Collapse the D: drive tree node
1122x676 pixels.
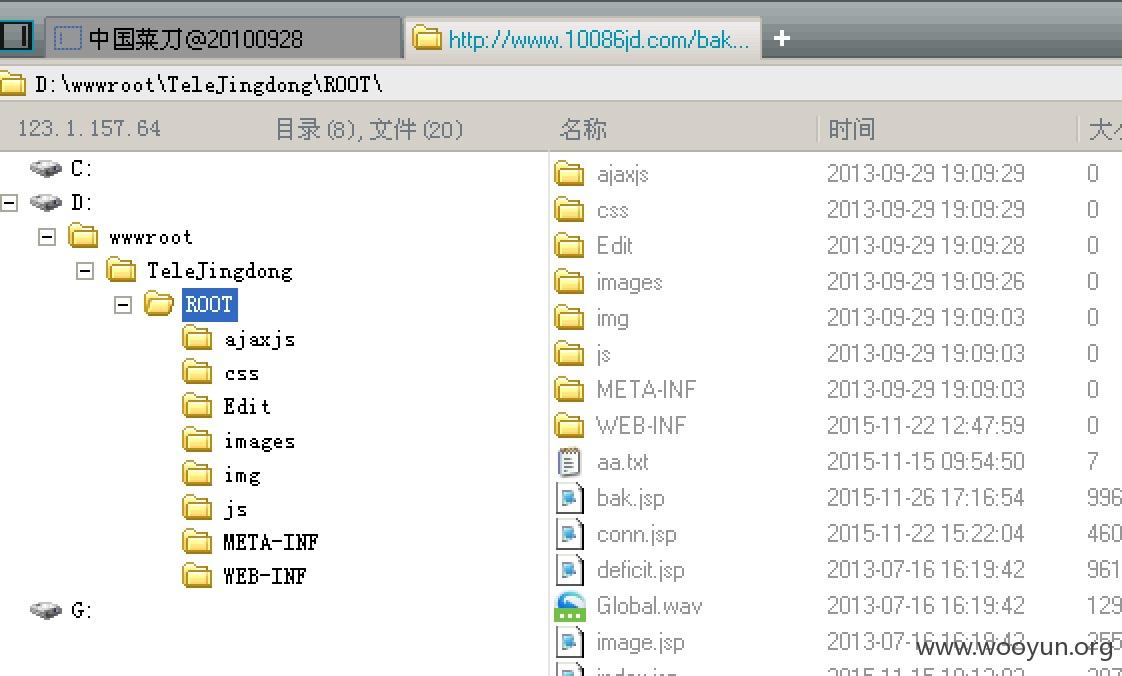pos(9,203)
